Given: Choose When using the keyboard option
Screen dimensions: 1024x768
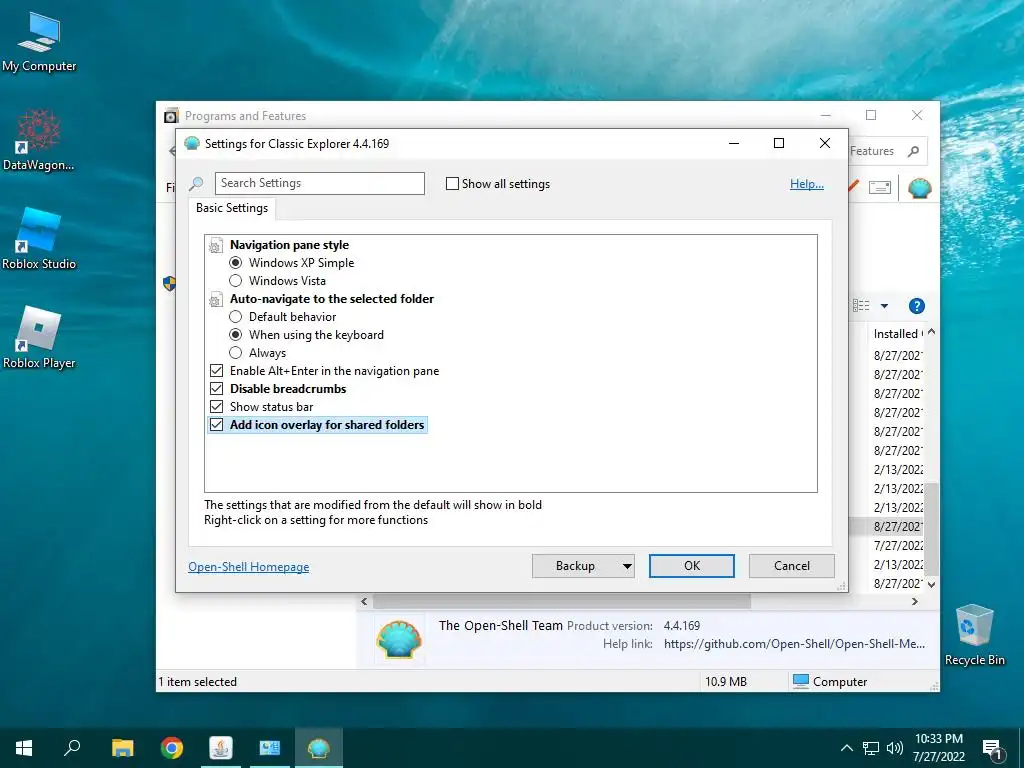Looking at the screenshot, I should pyautogui.click(x=236, y=334).
